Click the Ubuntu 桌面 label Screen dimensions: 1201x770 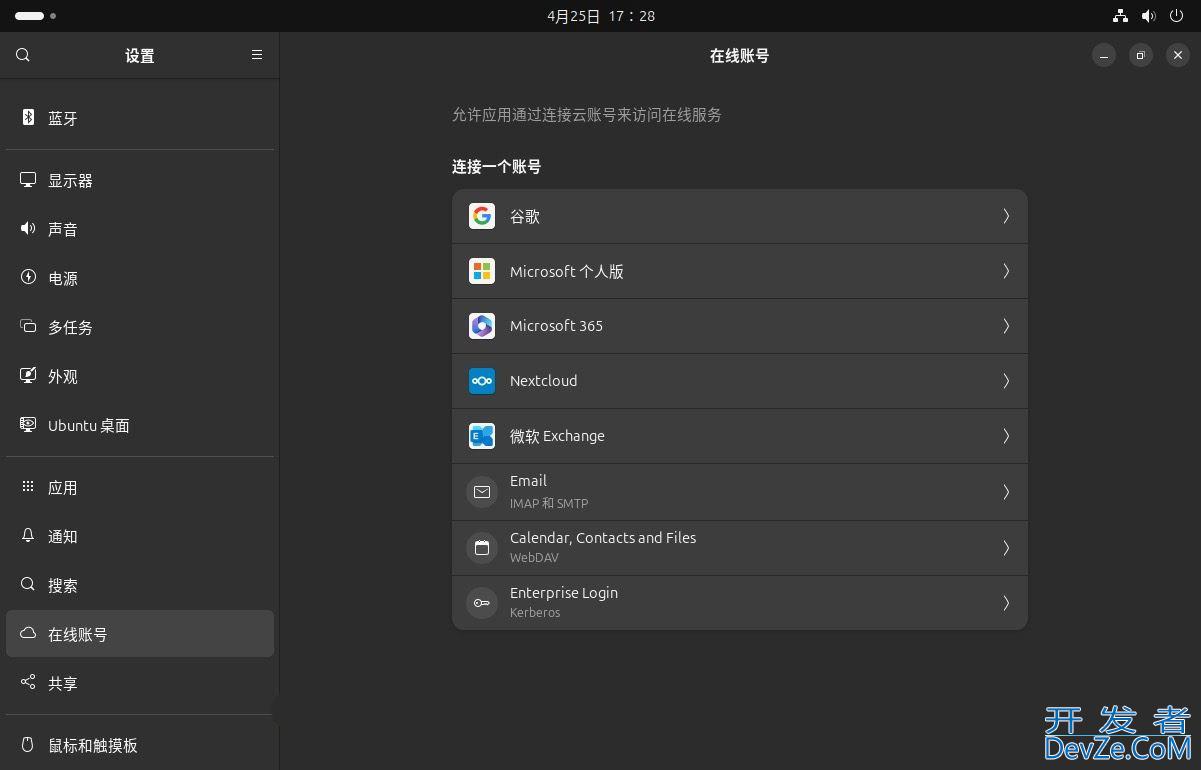coord(89,426)
